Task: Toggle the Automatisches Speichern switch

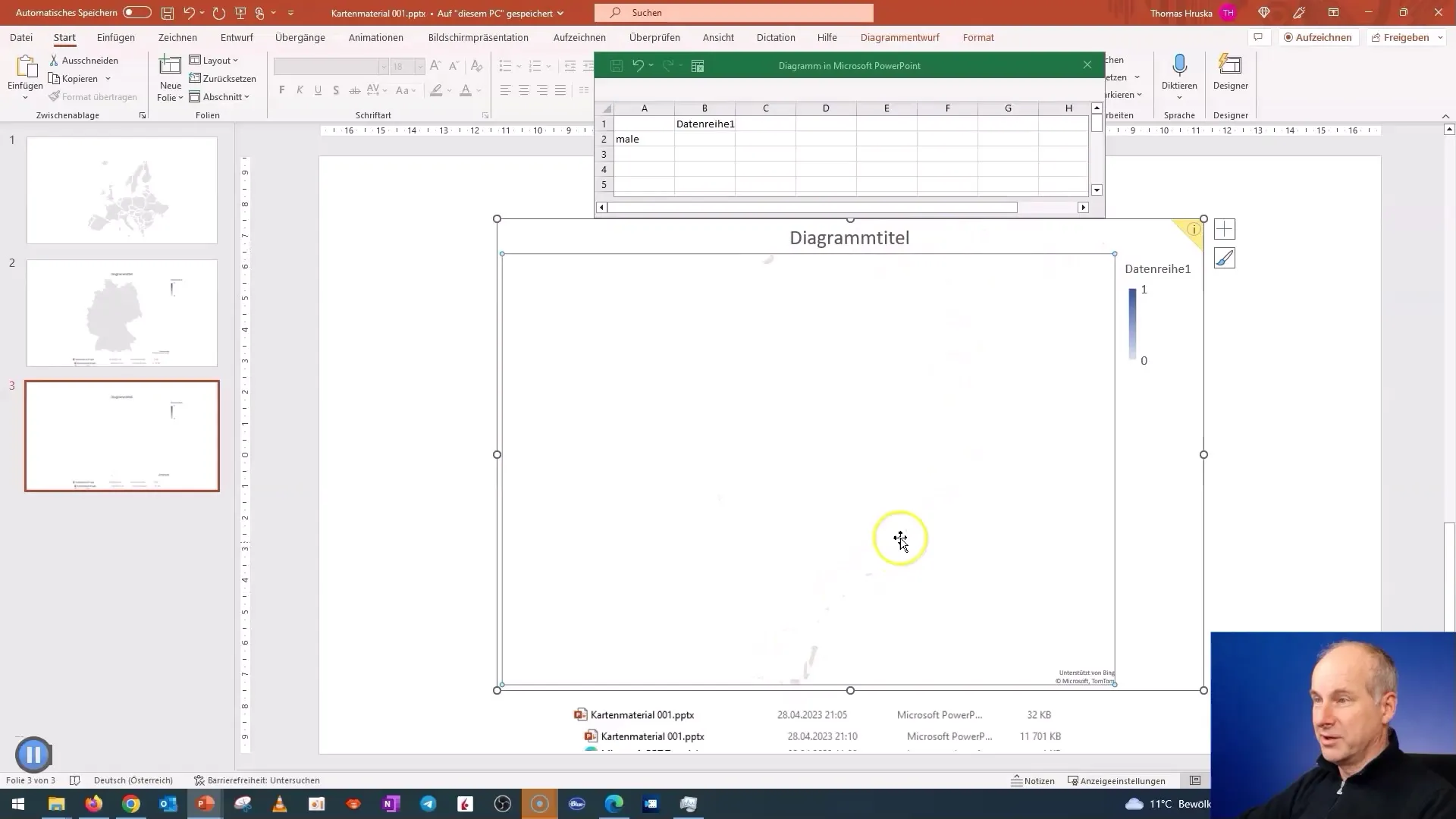Action: point(136,13)
